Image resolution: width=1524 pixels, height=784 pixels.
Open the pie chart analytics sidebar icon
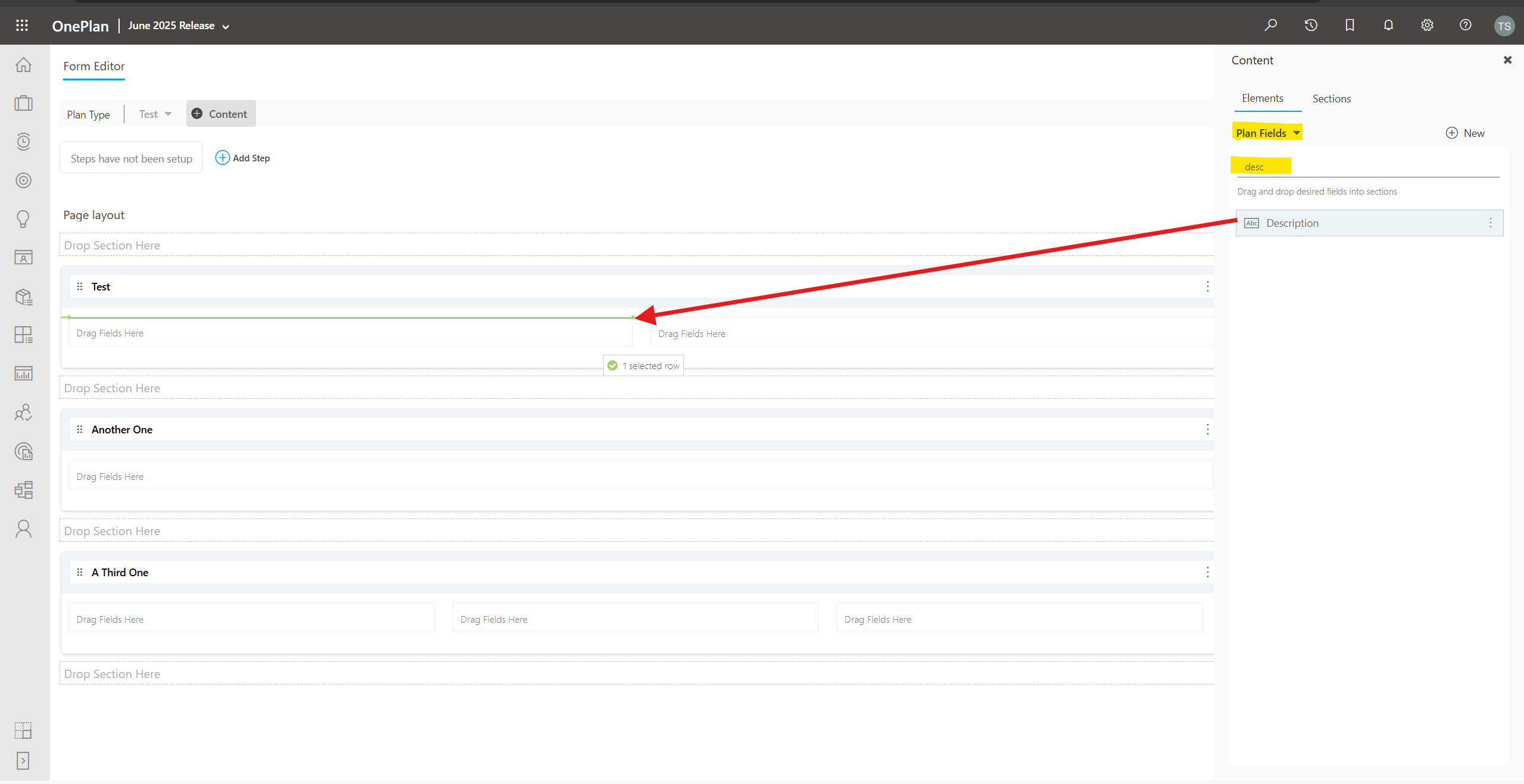pos(23,451)
